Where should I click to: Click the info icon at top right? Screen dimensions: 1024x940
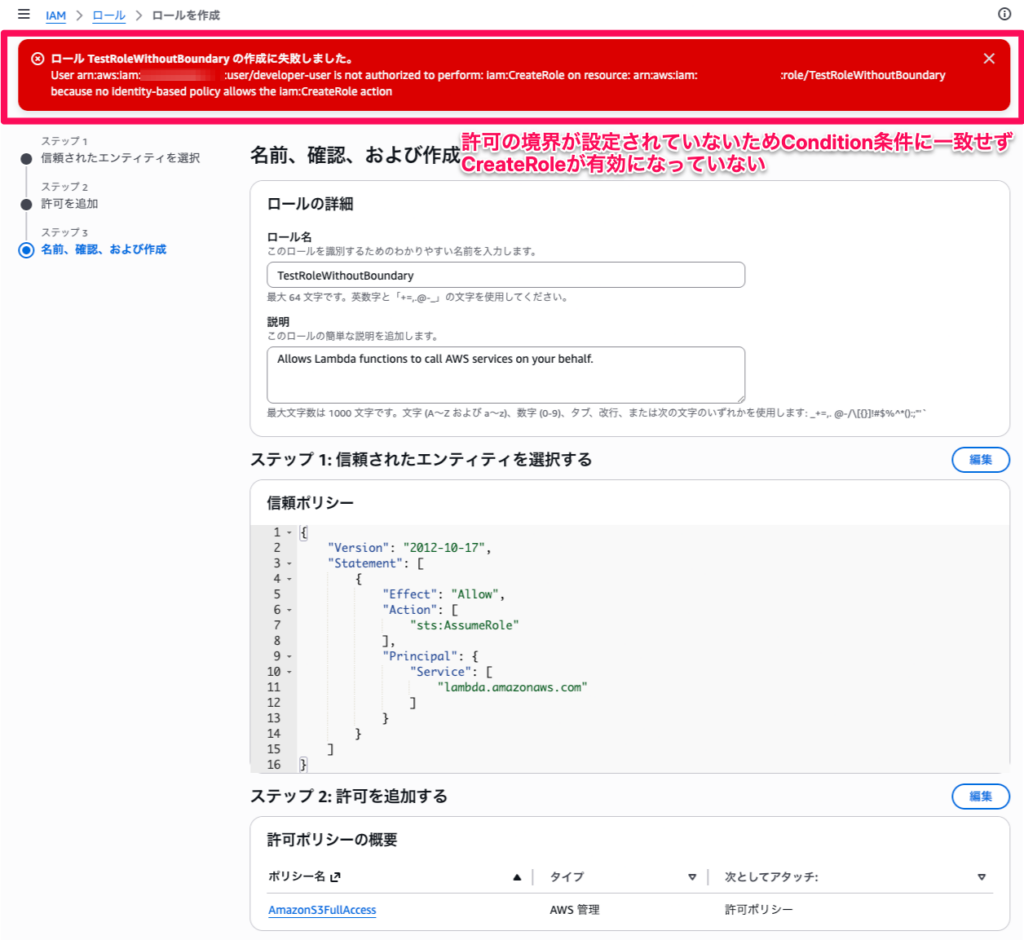[x=1004, y=15]
